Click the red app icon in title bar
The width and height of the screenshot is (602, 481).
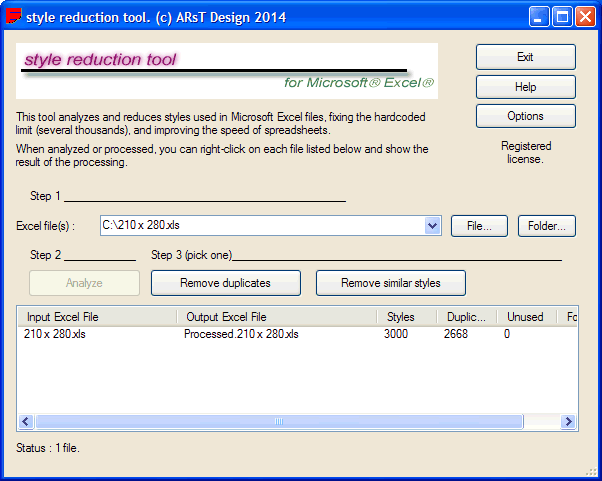[x=13, y=17]
